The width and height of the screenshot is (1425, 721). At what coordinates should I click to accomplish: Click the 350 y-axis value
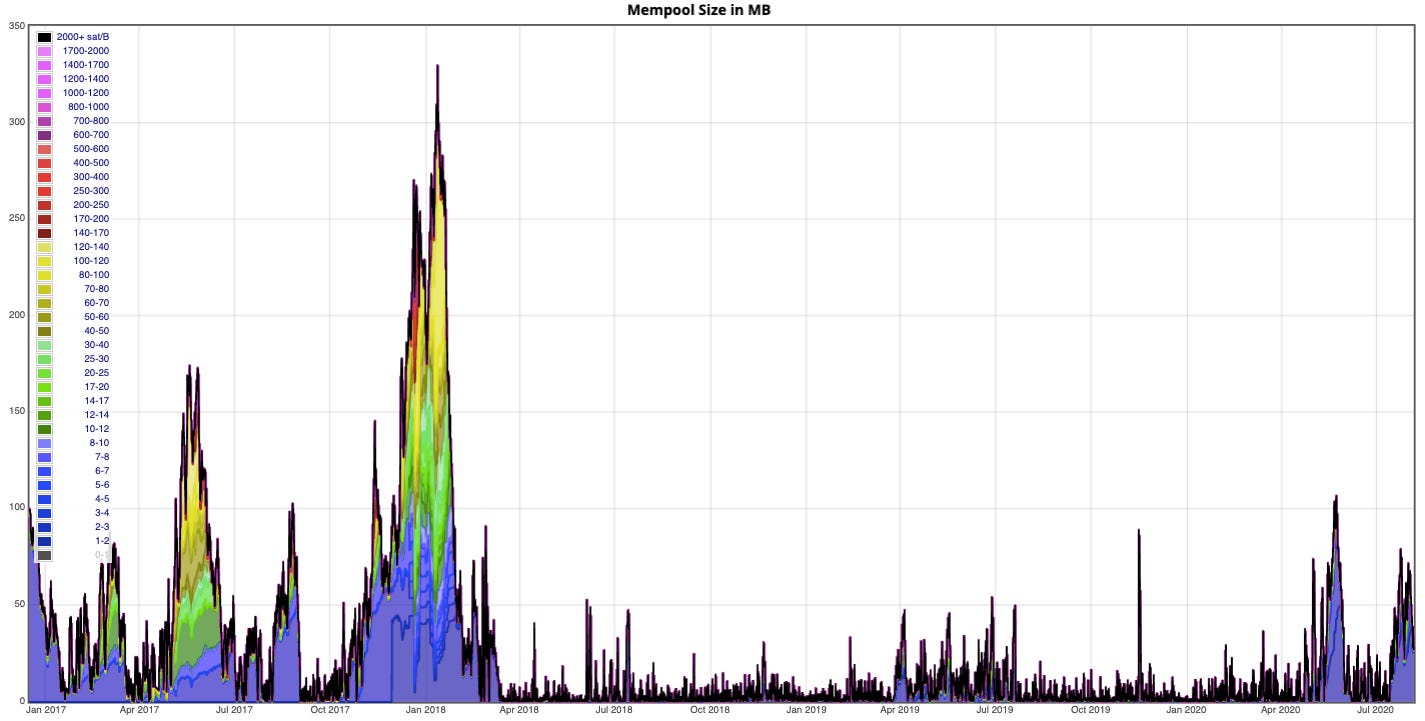tap(16, 26)
